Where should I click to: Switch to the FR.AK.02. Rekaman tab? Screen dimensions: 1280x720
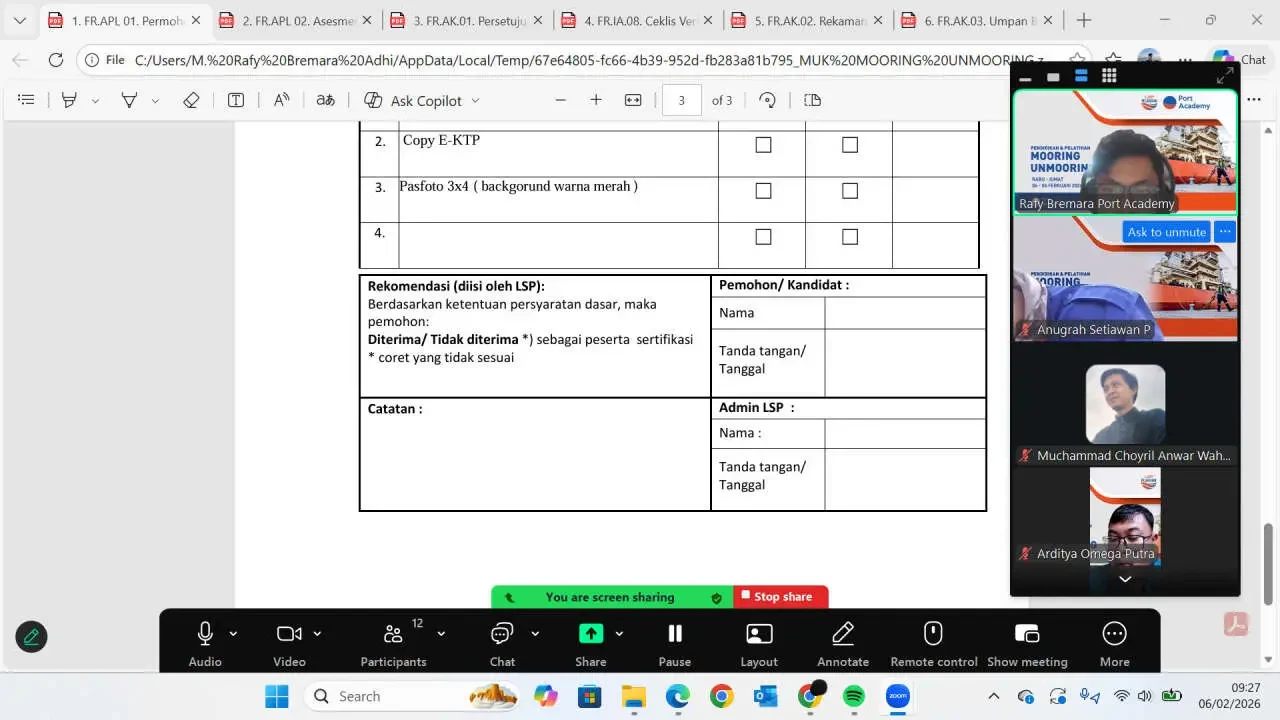[x=809, y=20]
